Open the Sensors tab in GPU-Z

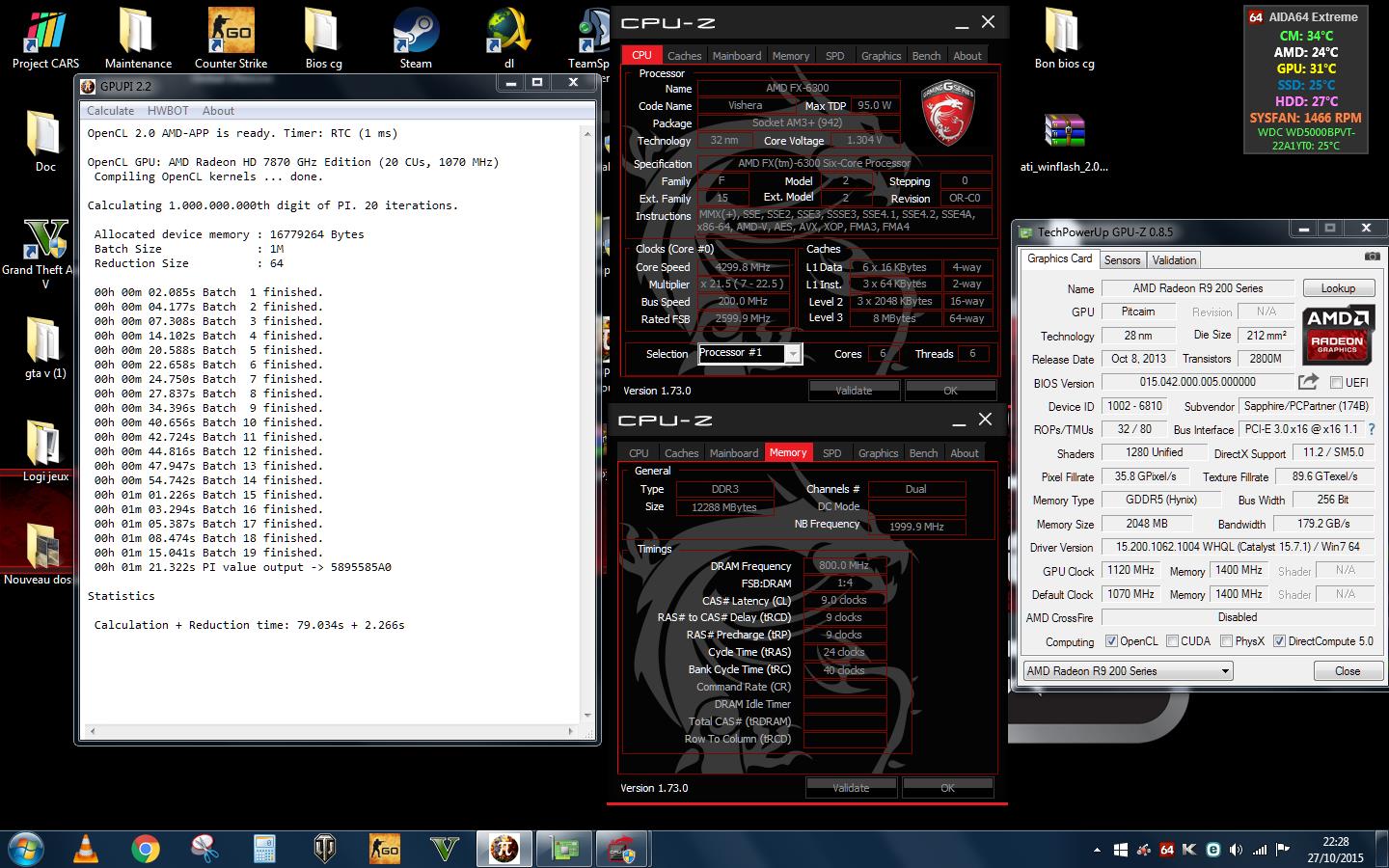1122,259
